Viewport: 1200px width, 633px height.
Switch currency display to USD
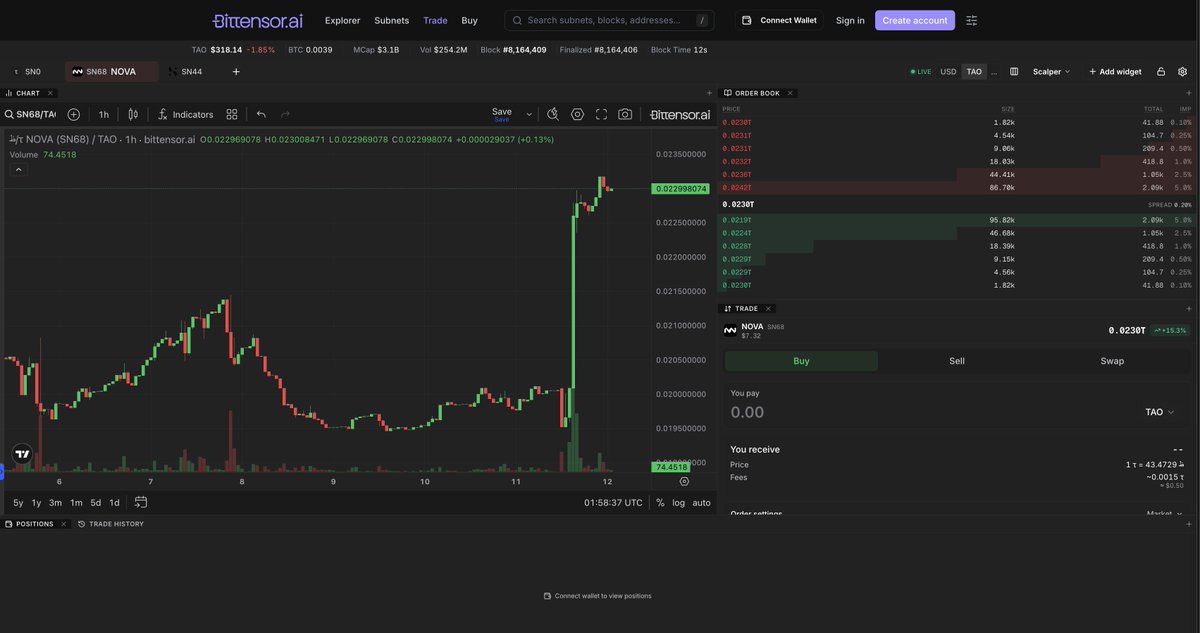pos(948,72)
